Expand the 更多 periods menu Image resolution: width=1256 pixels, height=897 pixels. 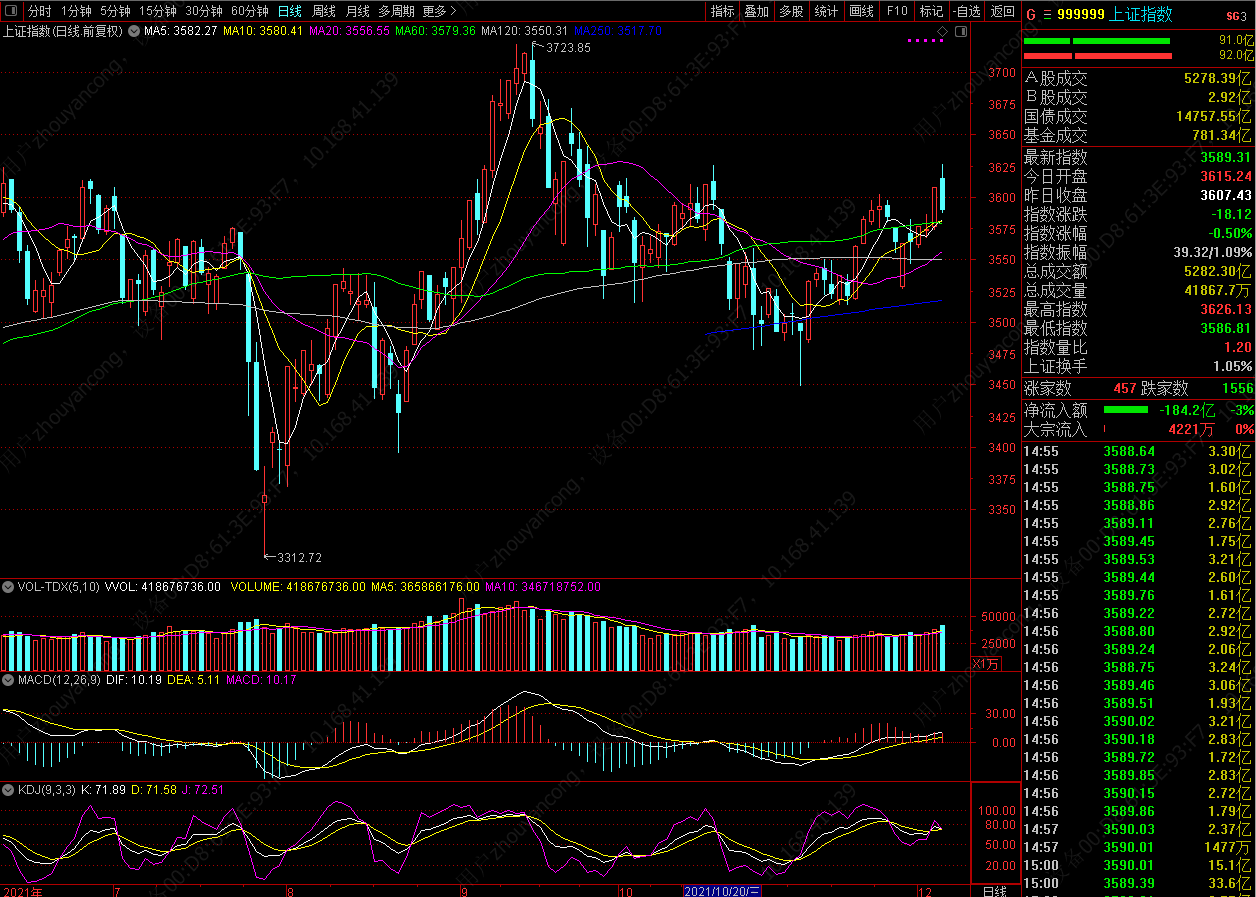click(439, 11)
